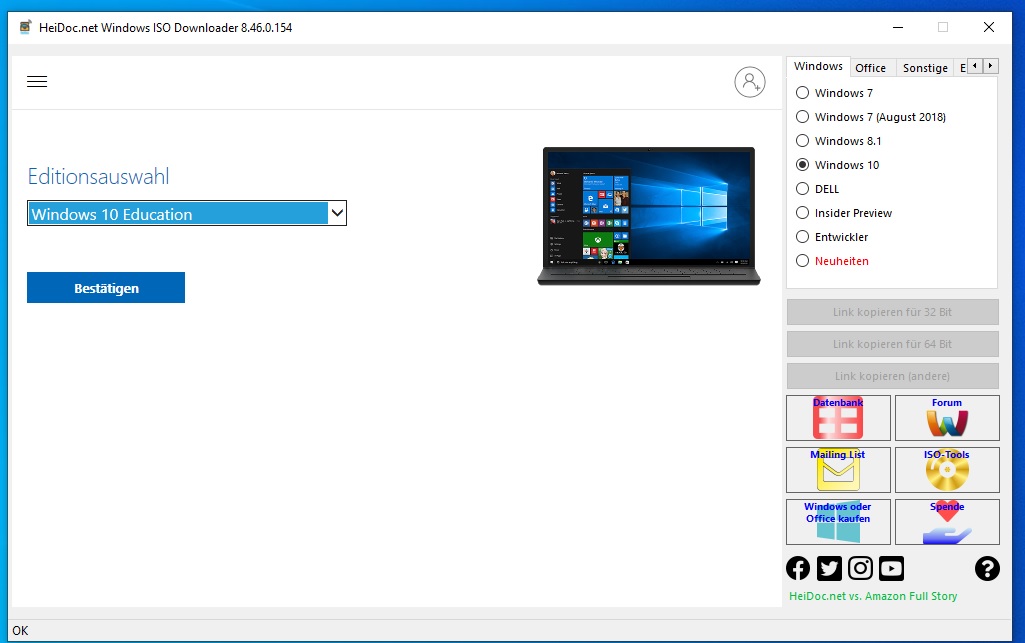Click the Windows 10 laptop image
The height and width of the screenshot is (643, 1025).
pyautogui.click(x=648, y=216)
